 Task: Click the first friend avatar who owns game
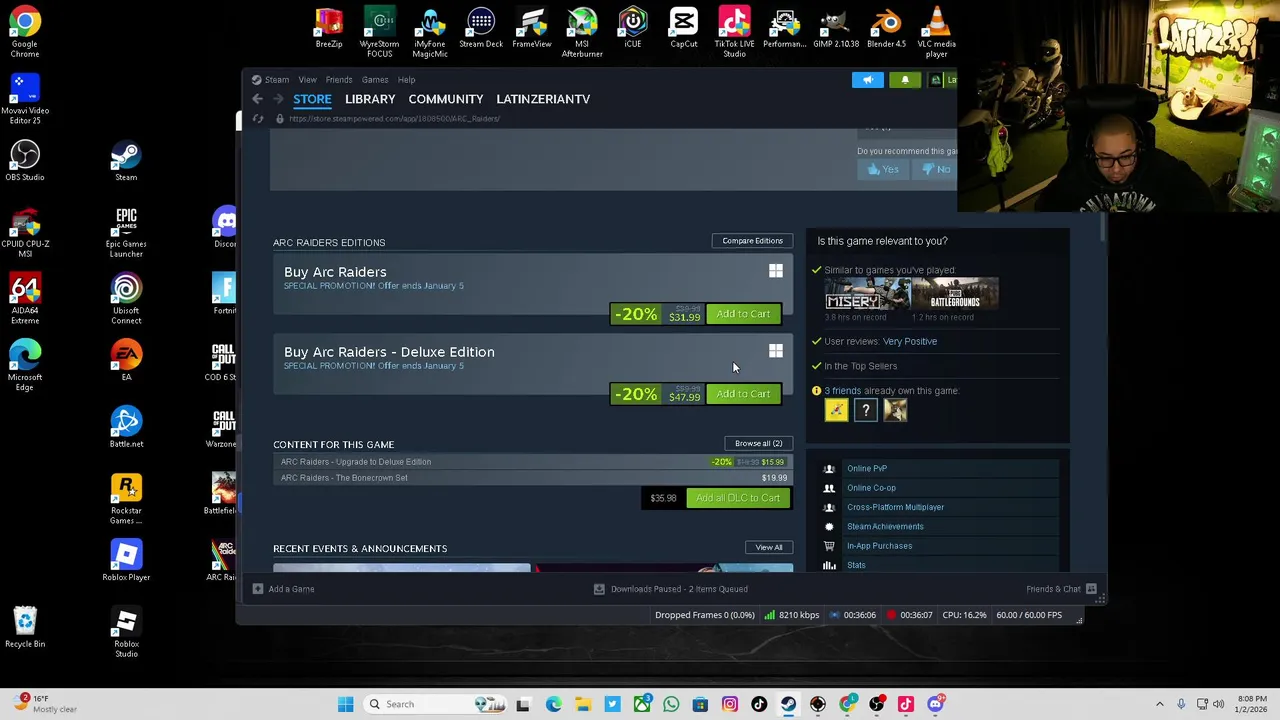click(x=836, y=409)
